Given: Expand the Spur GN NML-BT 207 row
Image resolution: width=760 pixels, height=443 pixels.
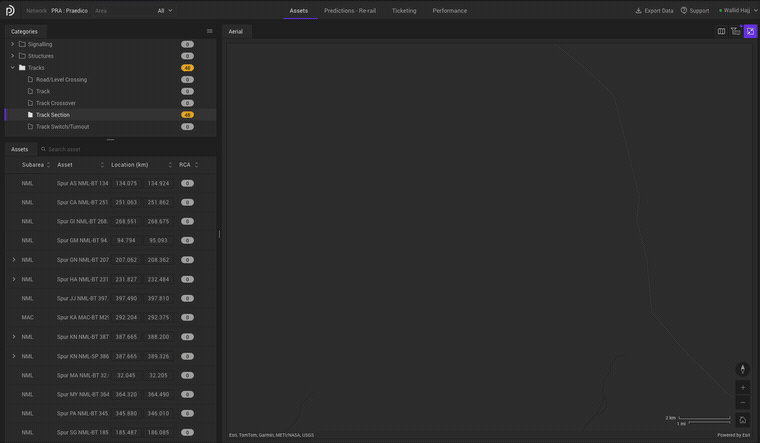Looking at the screenshot, I should pyautogui.click(x=14, y=260).
